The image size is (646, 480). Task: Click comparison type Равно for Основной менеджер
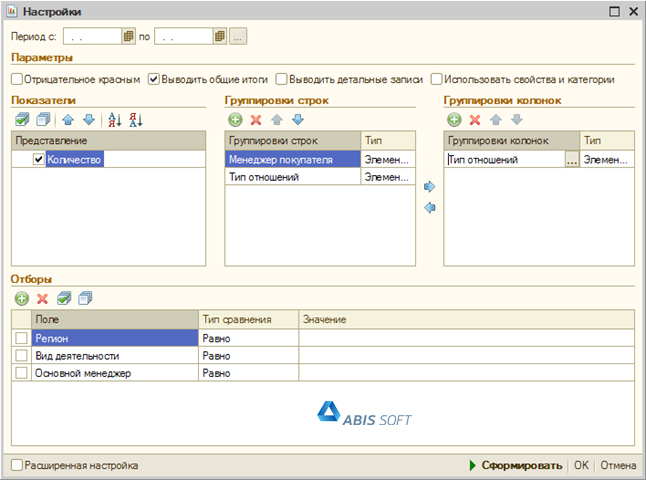(248, 373)
